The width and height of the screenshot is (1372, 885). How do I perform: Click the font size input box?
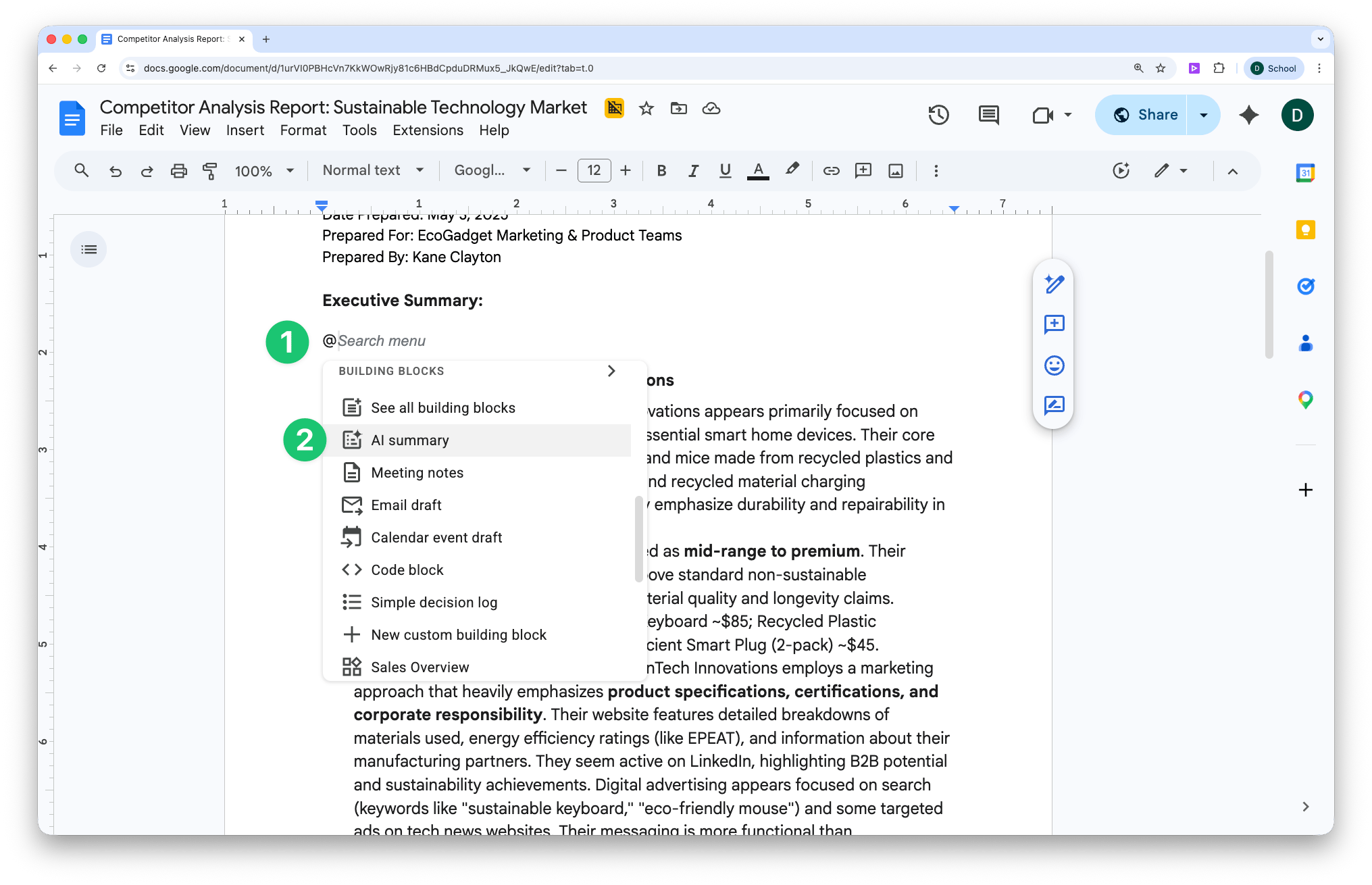click(x=594, y=171)
